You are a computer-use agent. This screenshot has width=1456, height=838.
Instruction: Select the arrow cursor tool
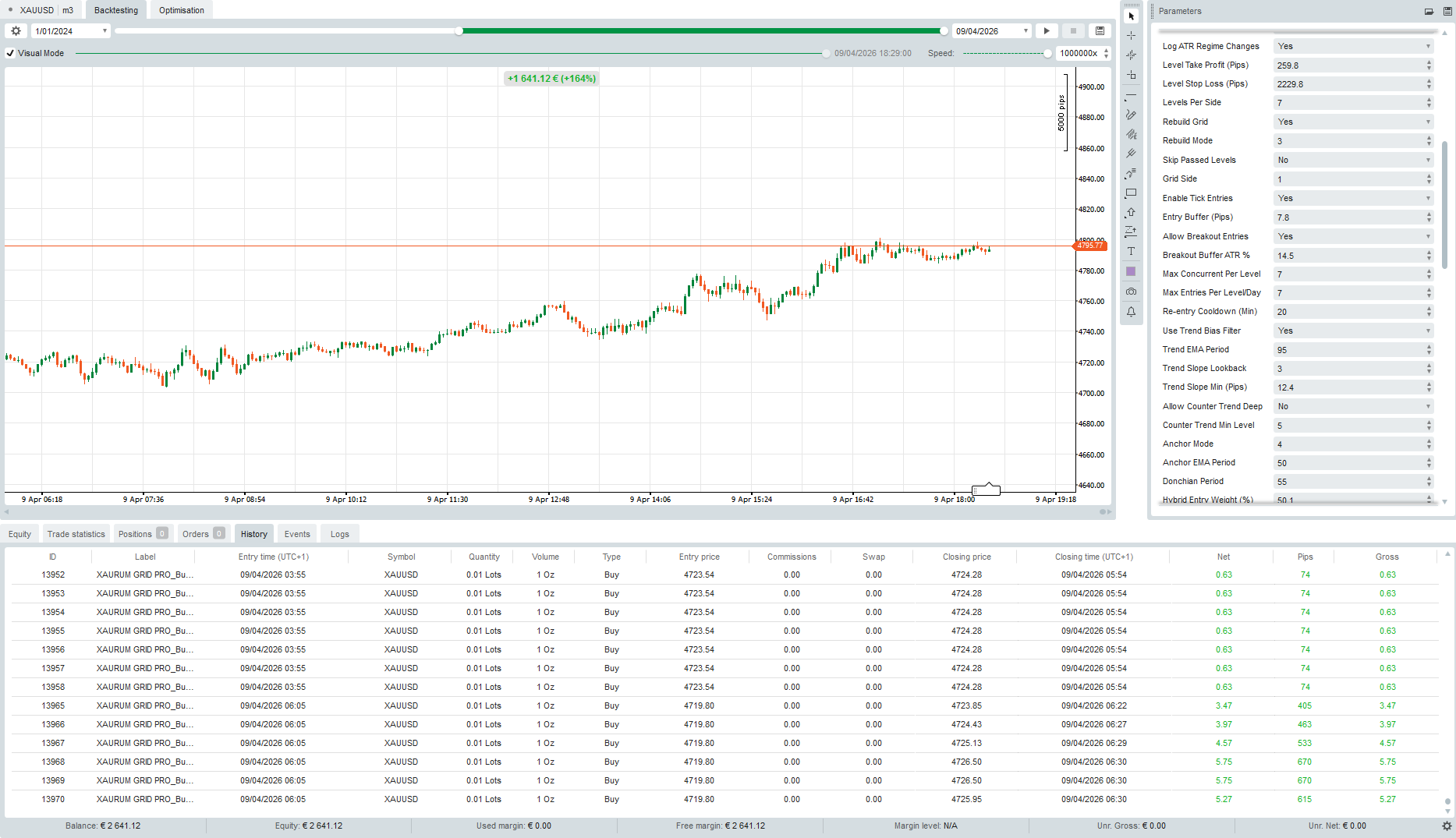tap(1131, 16)
